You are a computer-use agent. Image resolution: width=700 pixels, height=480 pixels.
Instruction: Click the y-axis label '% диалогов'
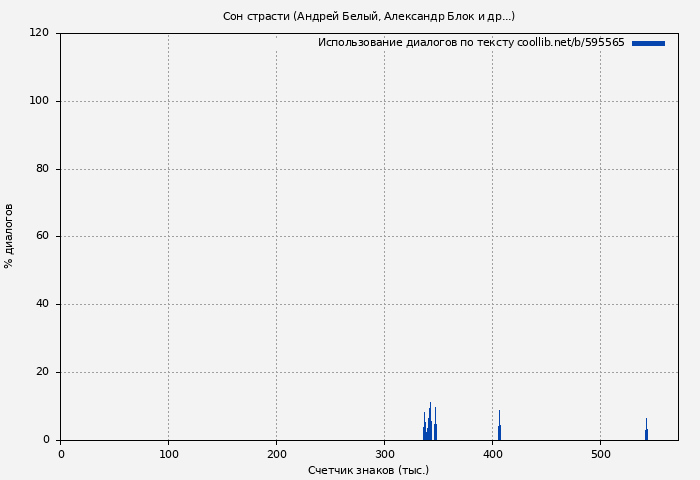(9, 236)
